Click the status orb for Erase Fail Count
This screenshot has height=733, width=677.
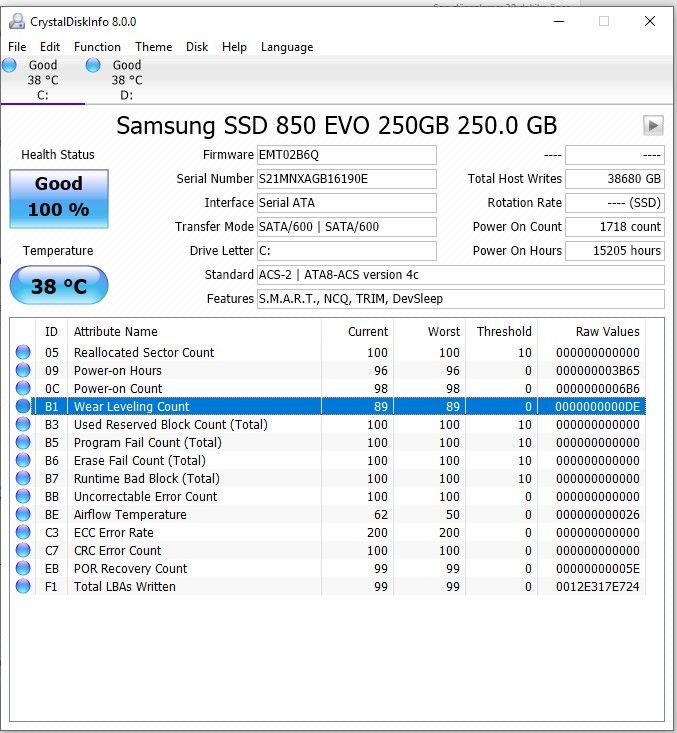[x=23, y=460]
